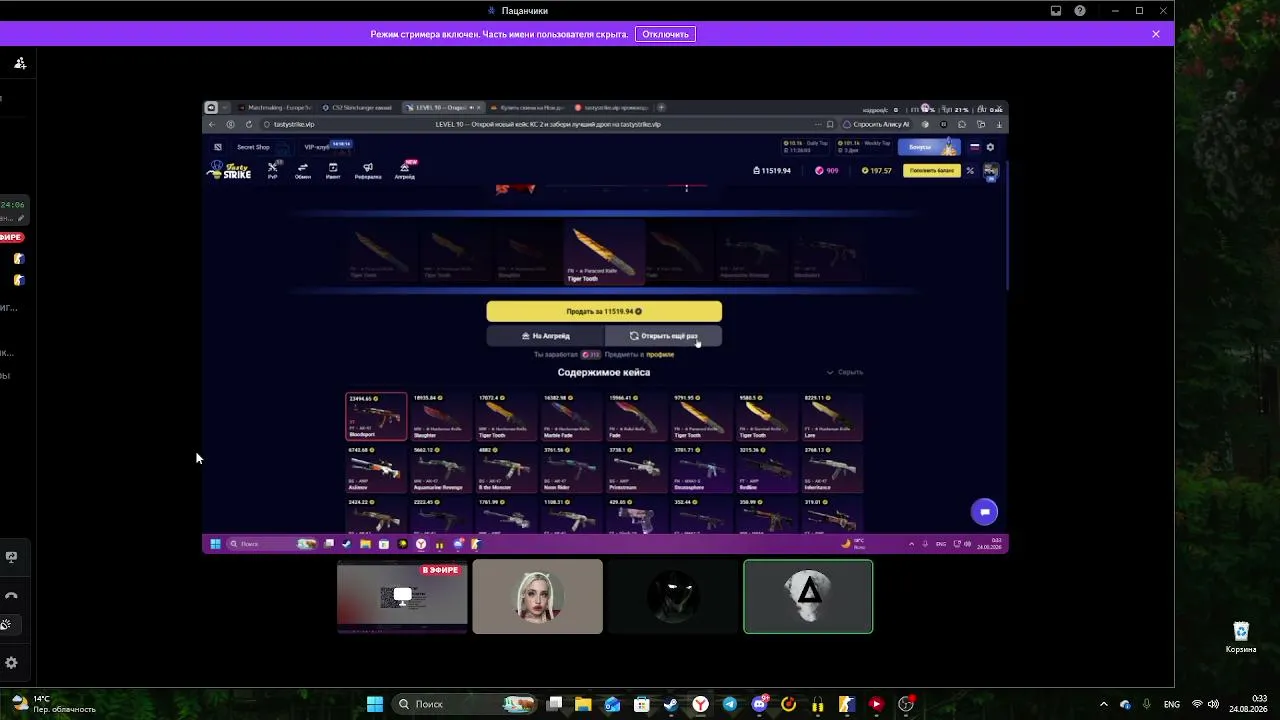Select the Lore knife item card
Viewport: 1280px width, 720px height.
tap(832, 416)
